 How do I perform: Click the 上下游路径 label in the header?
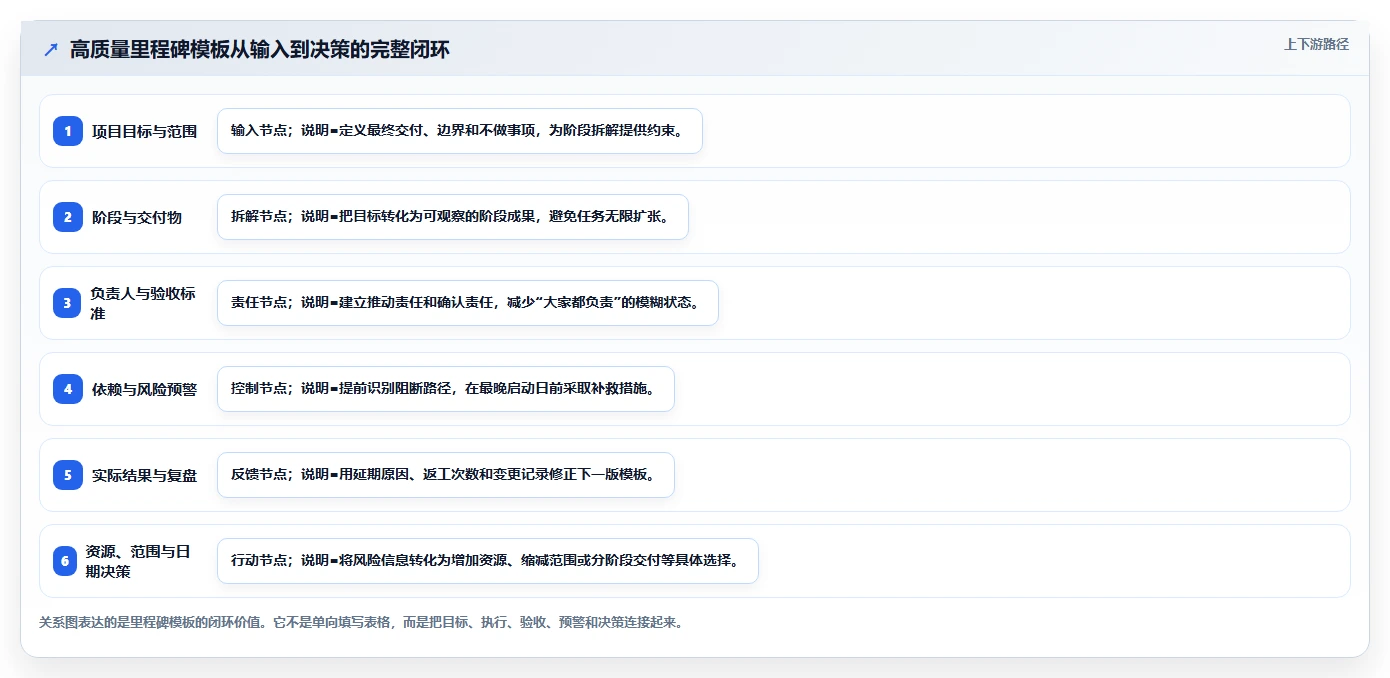pyautogui.click(x=1316, y=44)
